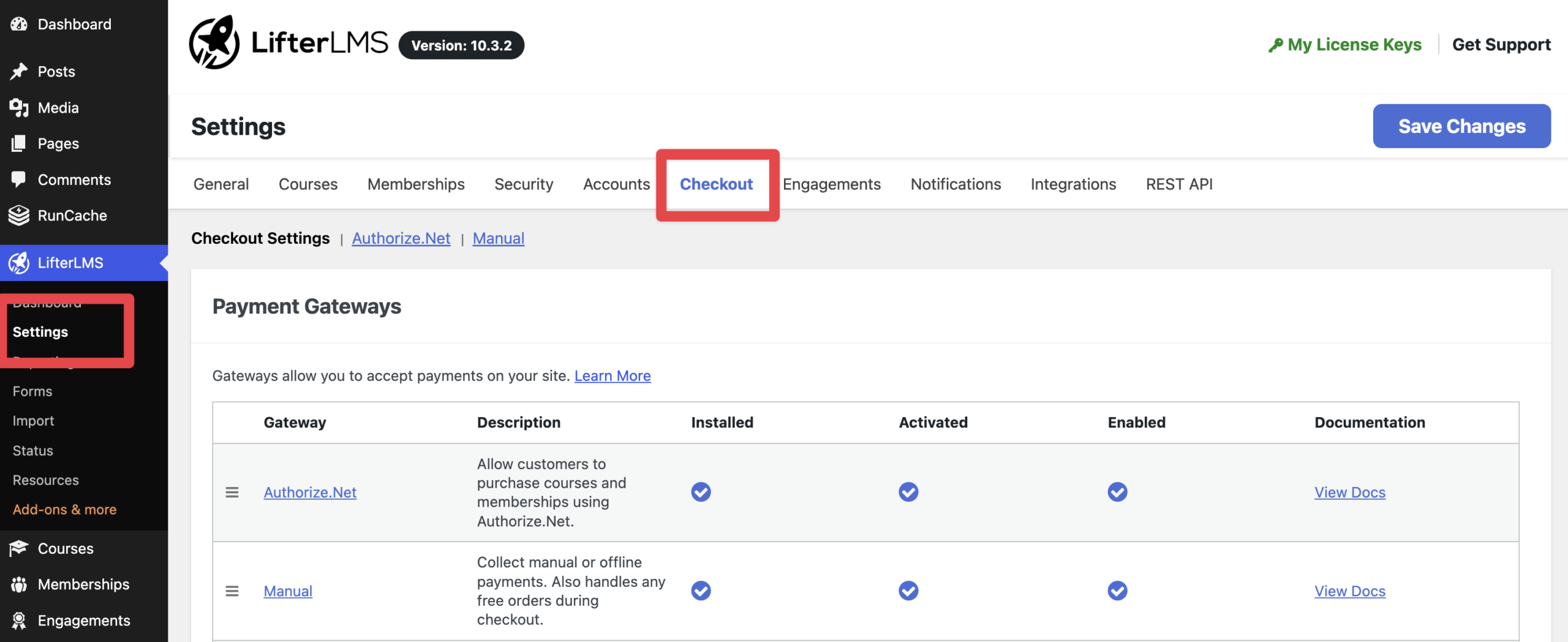This screenshot has width=1568, height=642.
Task: Switch to the Memberships settings tab
Action: [416, 184]
